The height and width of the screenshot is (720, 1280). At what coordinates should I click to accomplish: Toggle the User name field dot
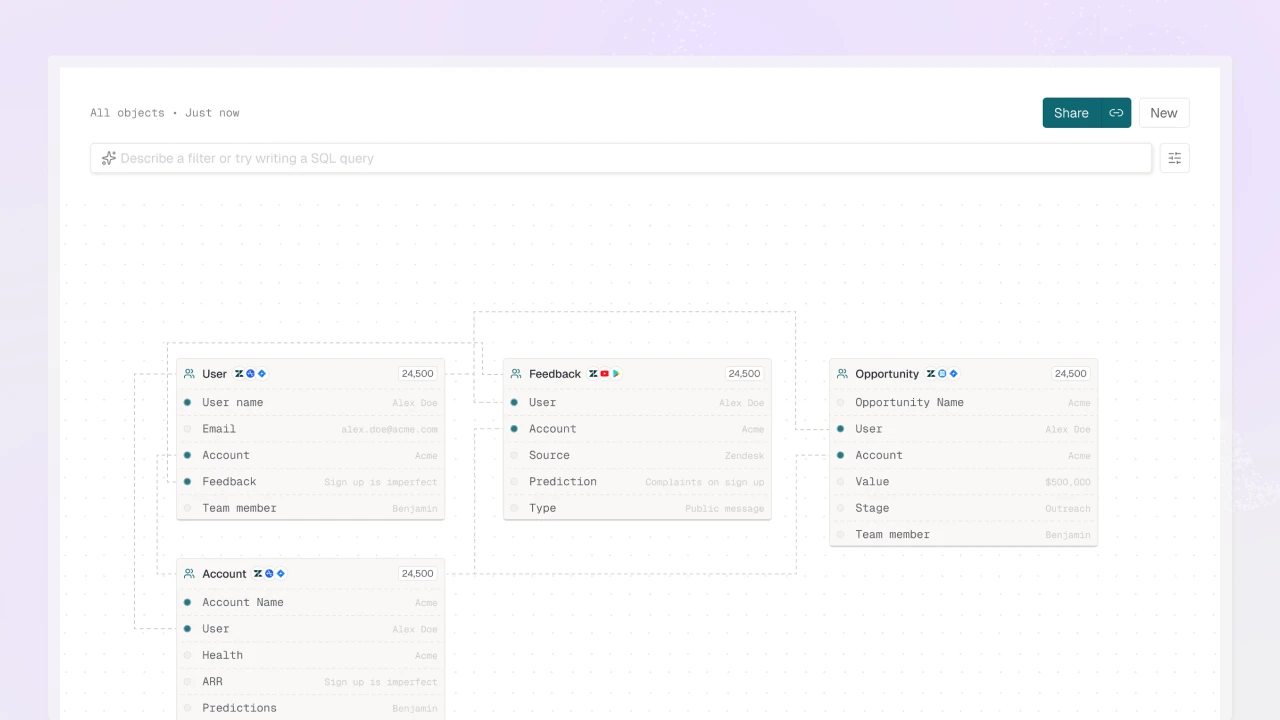point(187,402)
